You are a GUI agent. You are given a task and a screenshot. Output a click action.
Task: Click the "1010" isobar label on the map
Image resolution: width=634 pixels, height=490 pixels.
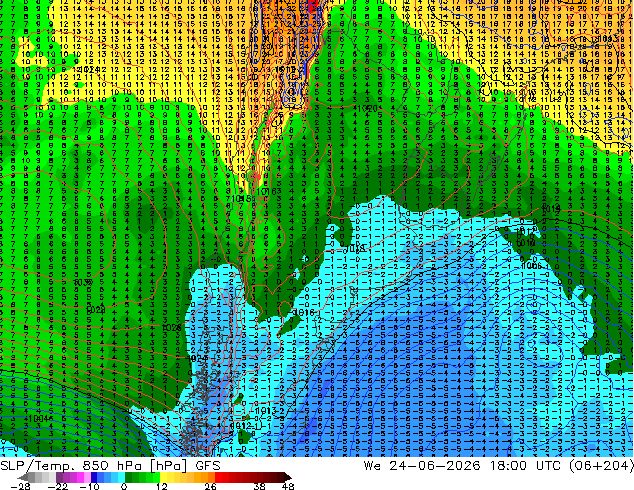[x=526, y=243]
